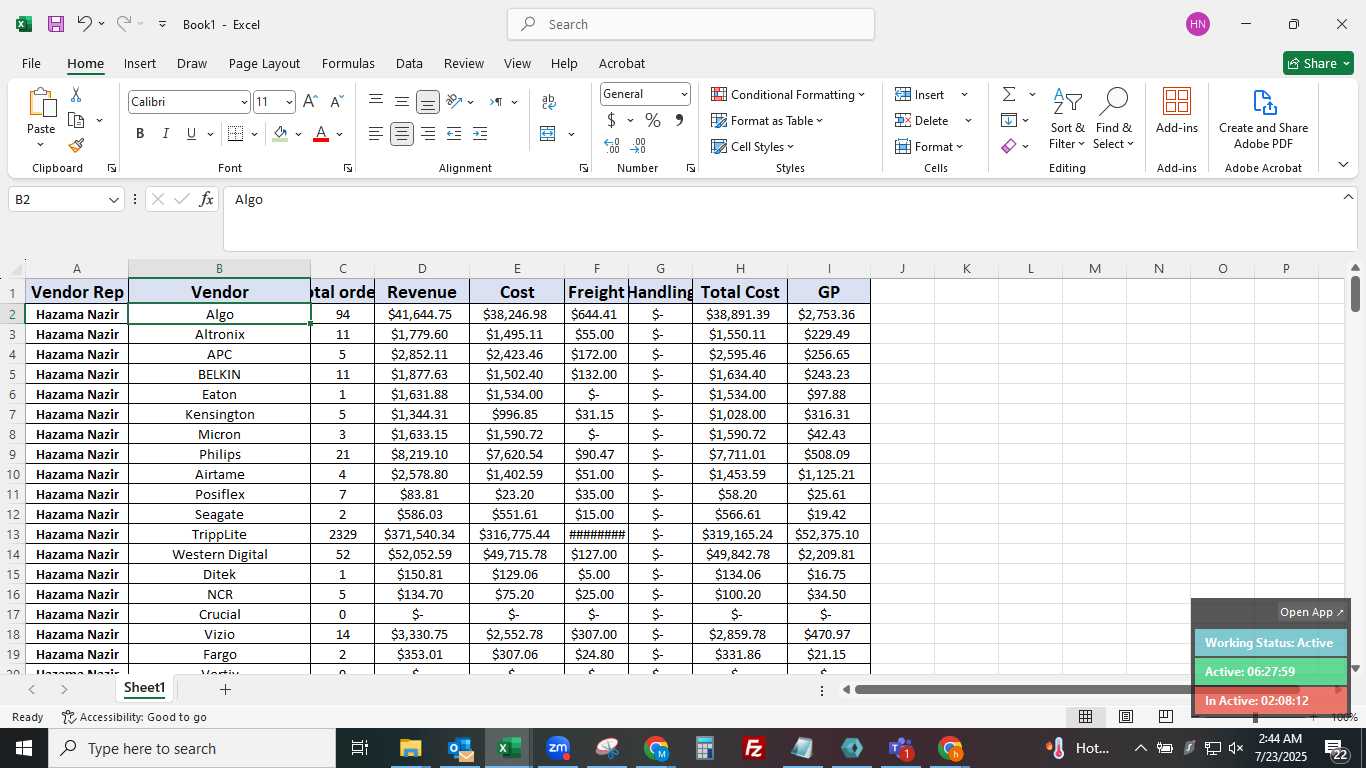Click the Merge and Center icon
1366x768 pixels.
(548, 134)
